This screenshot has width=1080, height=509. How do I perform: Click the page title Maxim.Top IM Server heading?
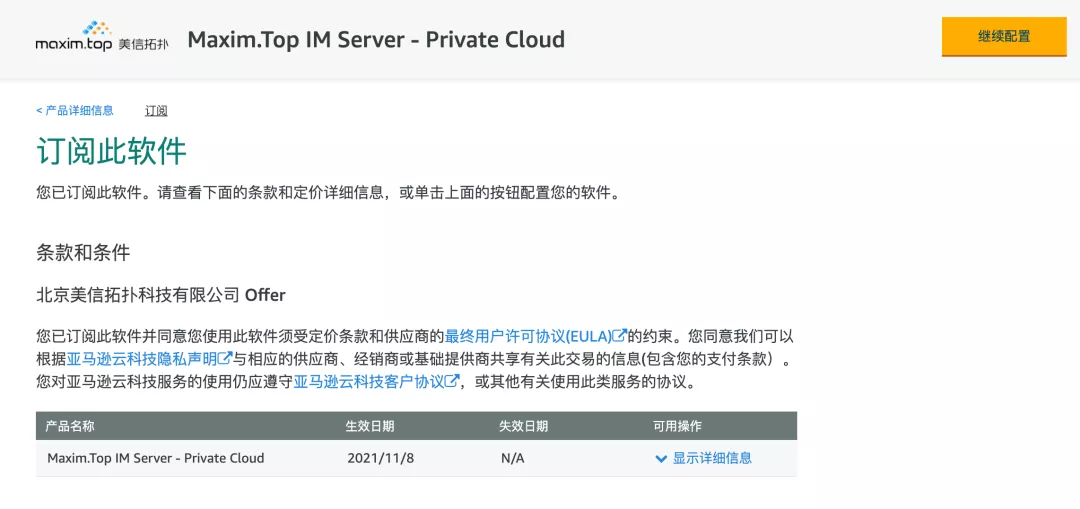376,39
